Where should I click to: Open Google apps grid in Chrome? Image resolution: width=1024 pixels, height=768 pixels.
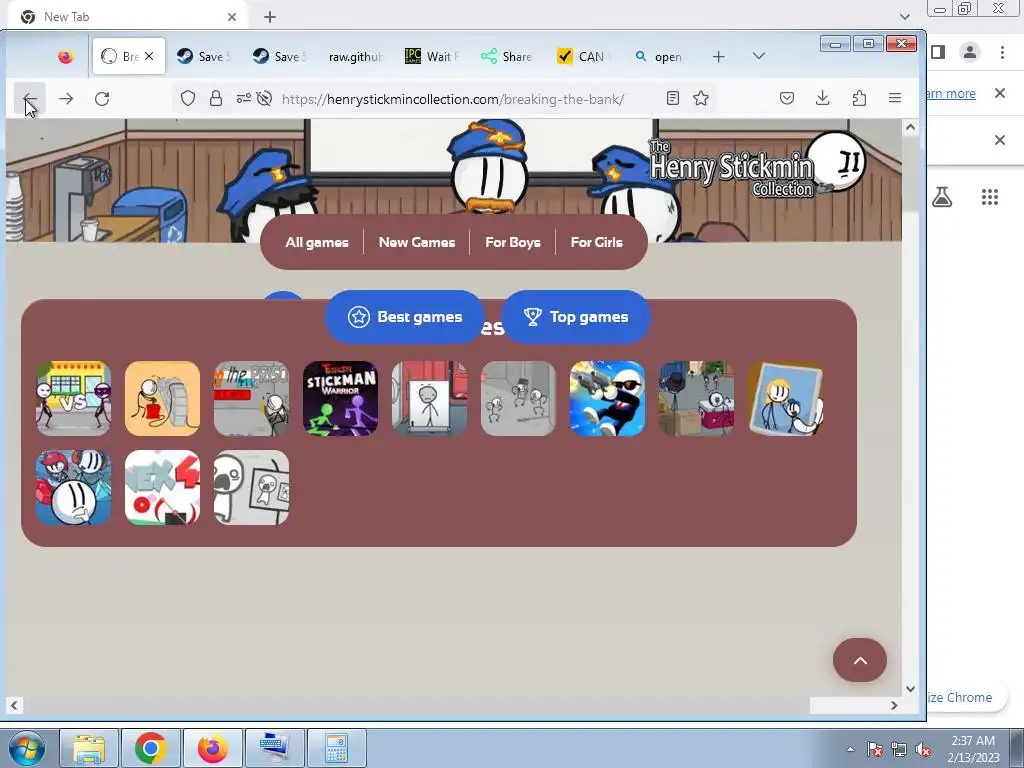[990, 197]
